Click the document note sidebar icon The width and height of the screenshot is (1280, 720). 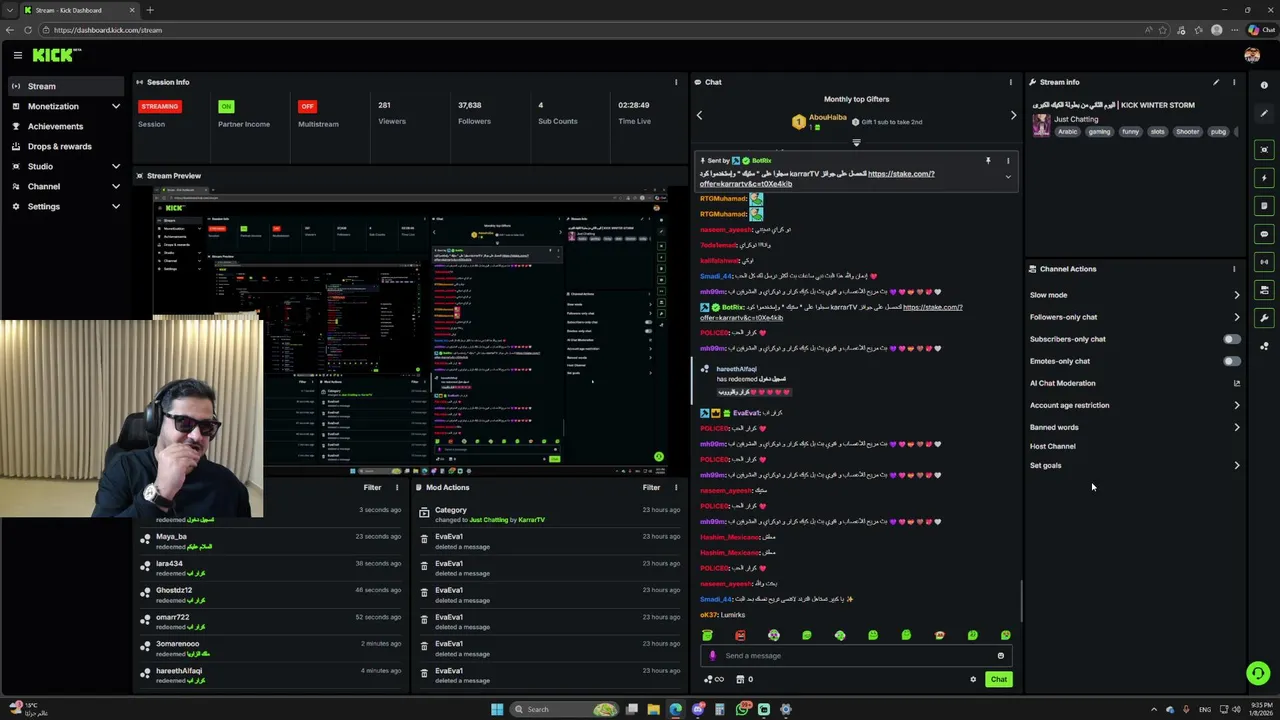(1264, 206)
